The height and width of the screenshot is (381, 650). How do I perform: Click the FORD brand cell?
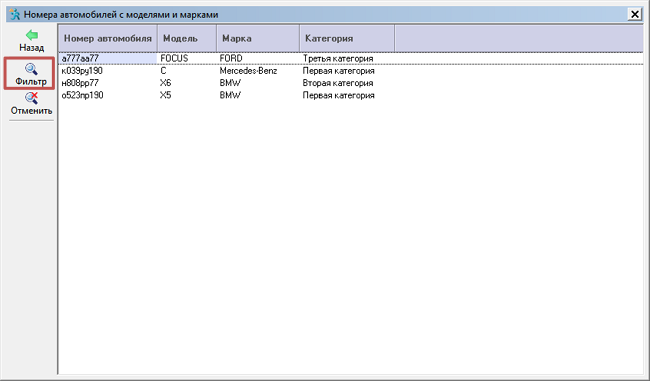point(258,58)
